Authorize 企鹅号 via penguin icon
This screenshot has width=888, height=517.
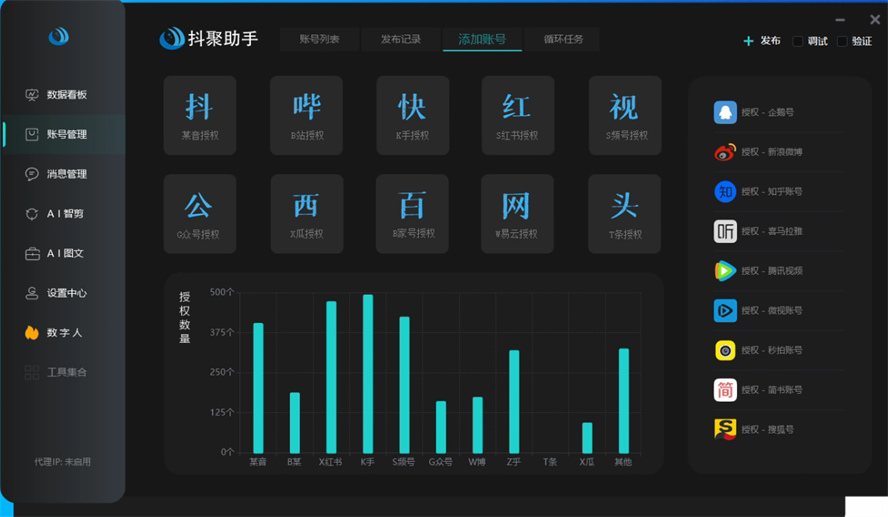coord(725,112)
